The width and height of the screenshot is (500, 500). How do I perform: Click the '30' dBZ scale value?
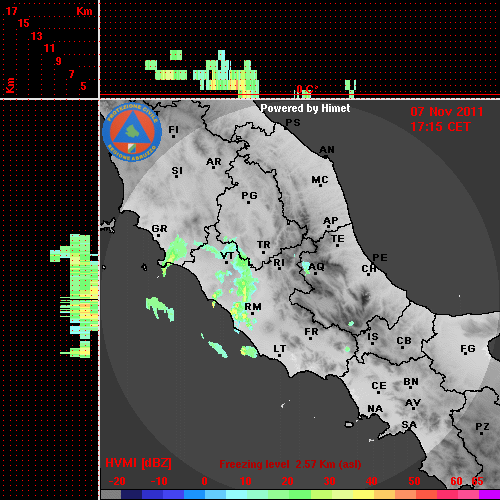coord(329,481)
